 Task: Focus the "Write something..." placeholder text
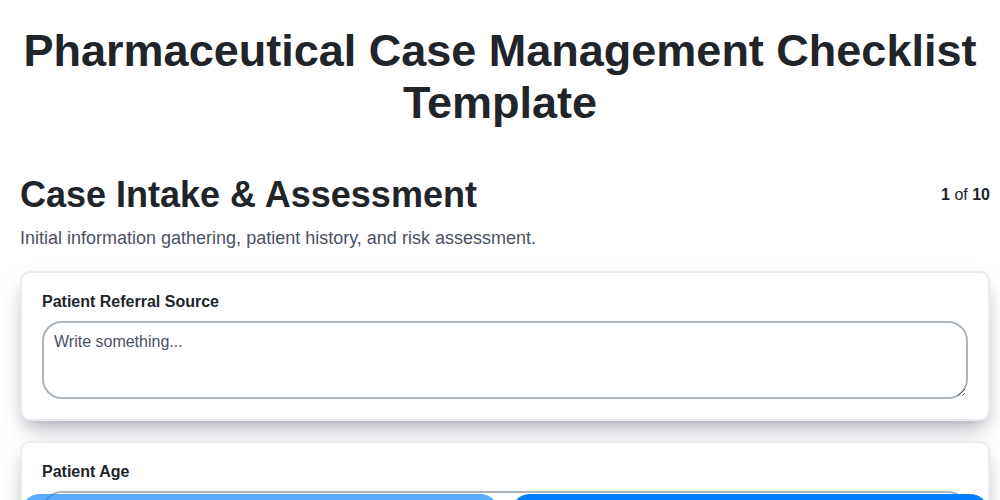pyautogui.click(x=118, y=342)
